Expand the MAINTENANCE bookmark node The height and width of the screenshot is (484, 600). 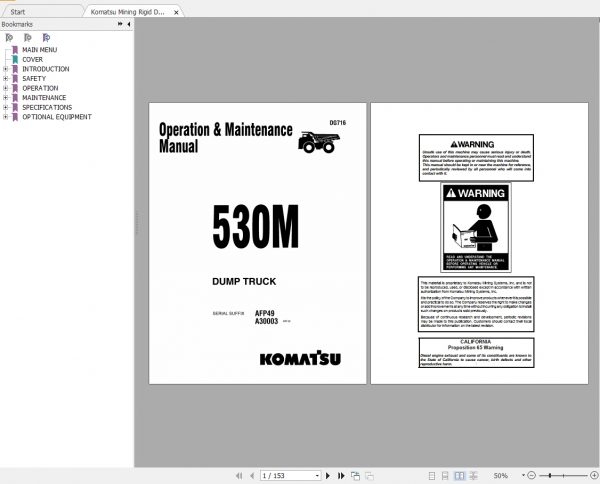[x=5, y=98]
